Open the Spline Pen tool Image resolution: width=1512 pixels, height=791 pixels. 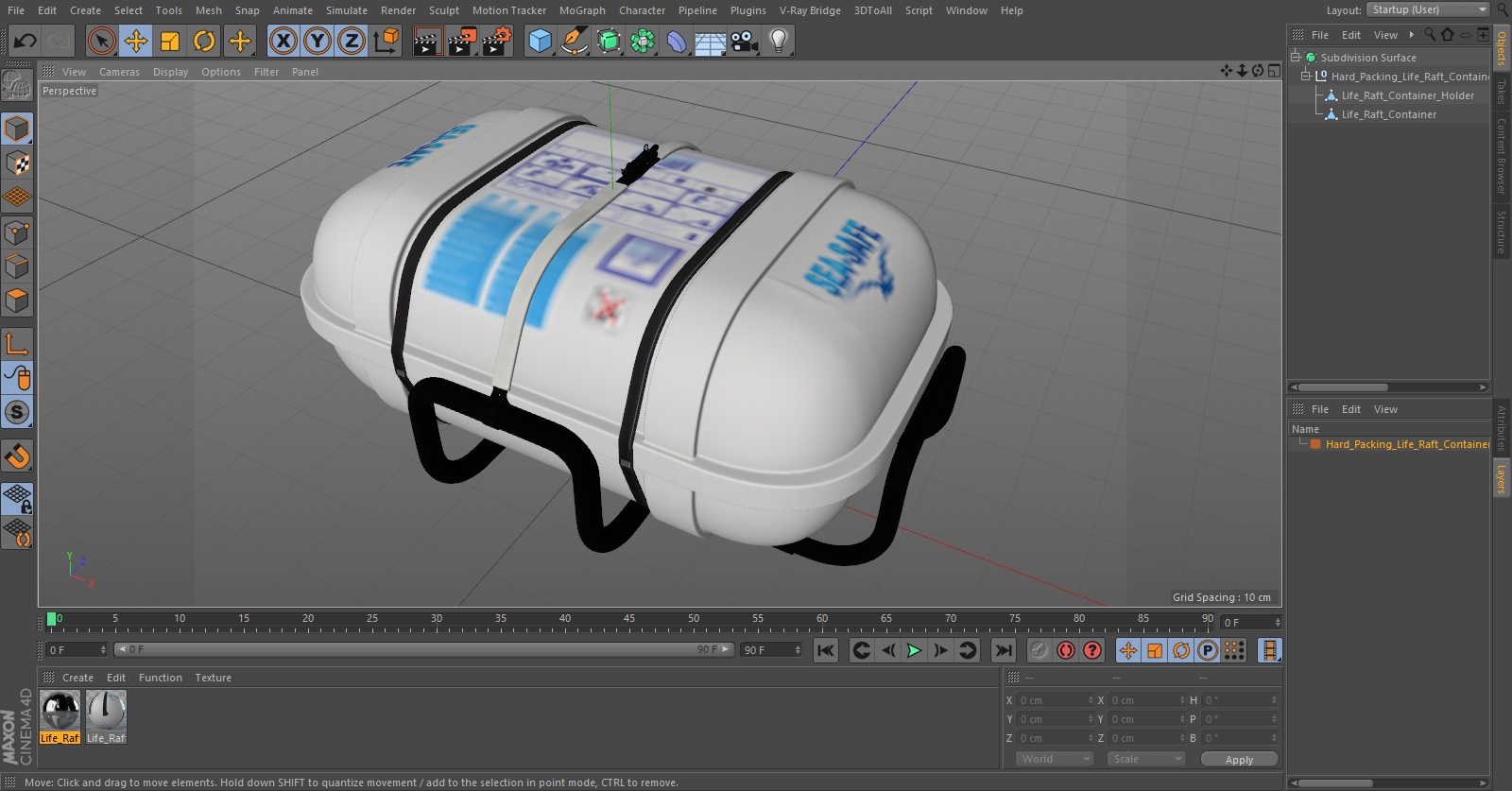click(x=574, y=41)
